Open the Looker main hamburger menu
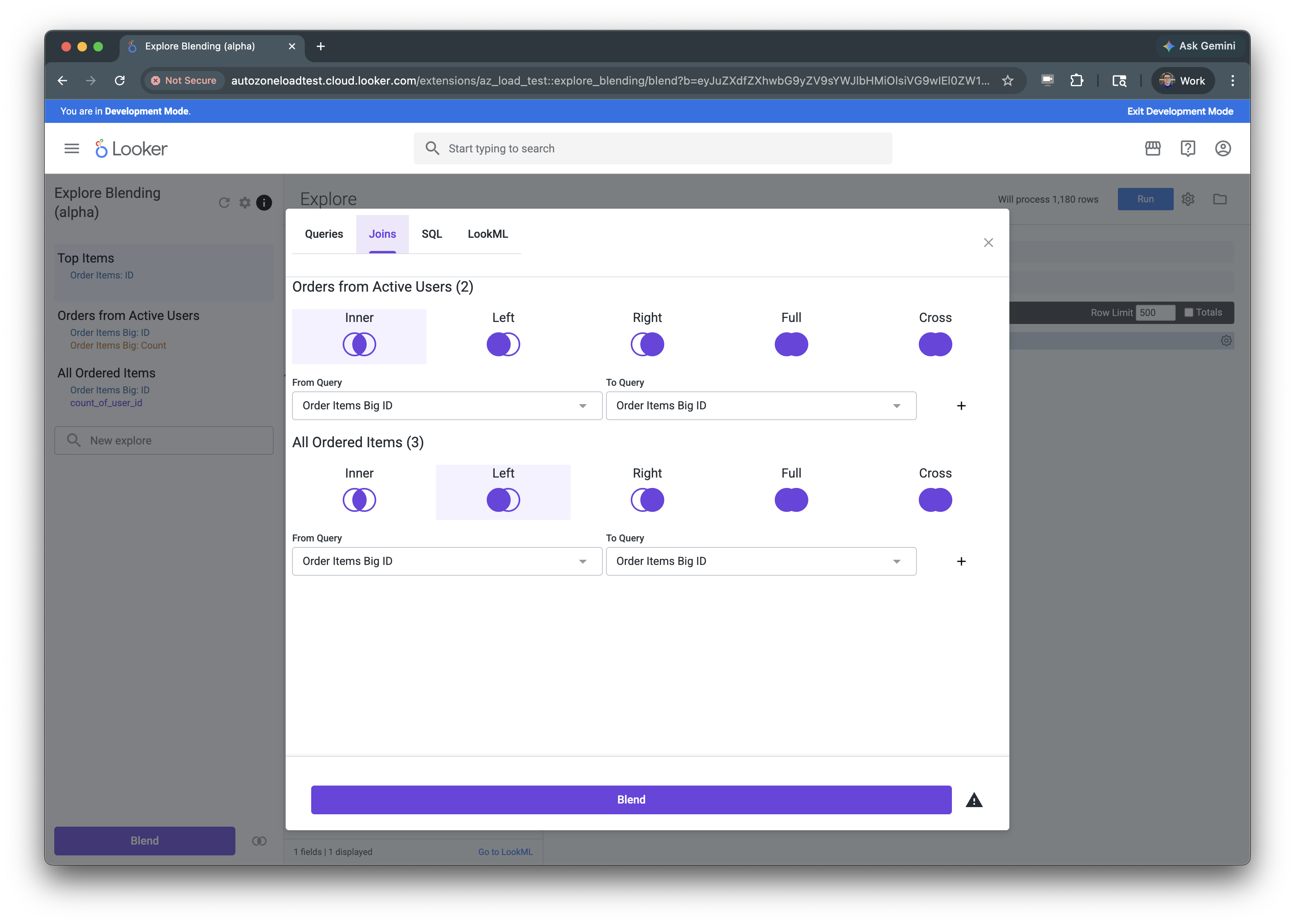The height and width of the screenshot is (924, 1295). pos(72,148)
